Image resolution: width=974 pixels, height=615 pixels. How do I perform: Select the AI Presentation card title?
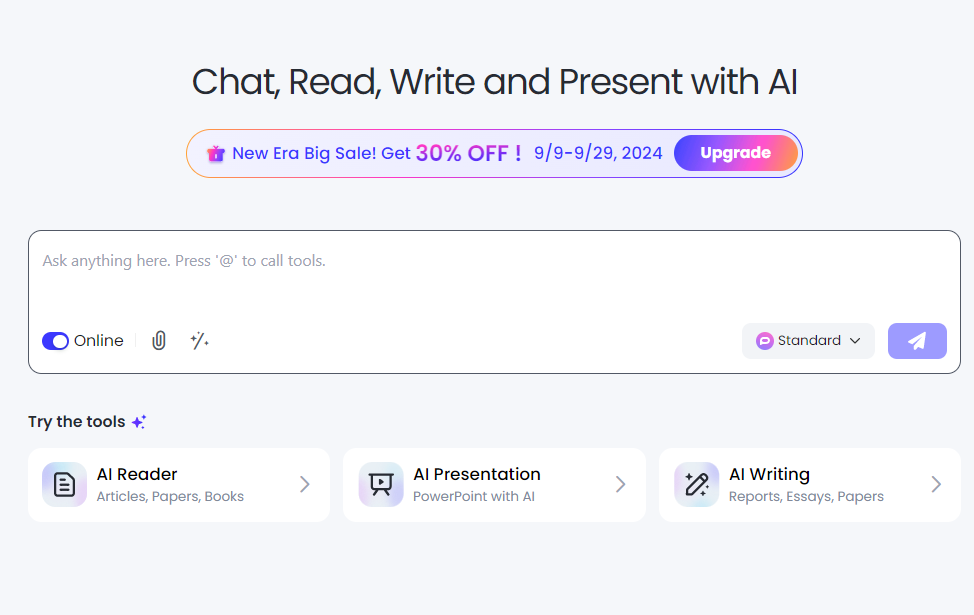pyautogui.click(x=476, y=474)
